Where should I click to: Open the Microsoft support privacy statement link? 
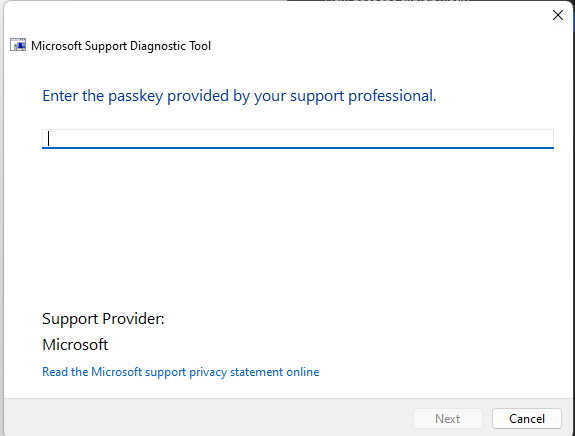[x=180, y=372]
